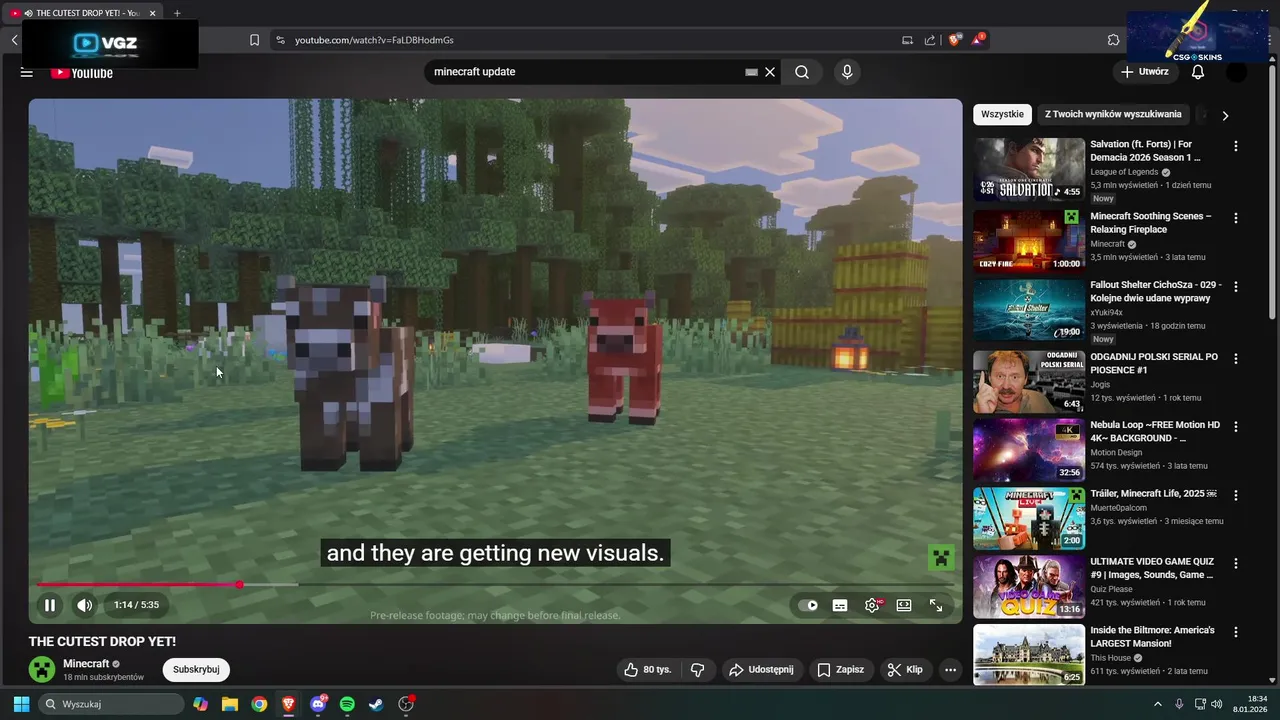
Task: Expand hidden system tray icons chevron
Action: [1158, 704]
